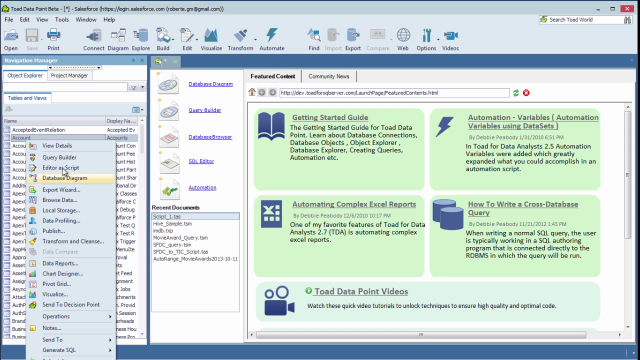
Task: Open the Toad Data Point Videos link
Action: pos(361,291)
